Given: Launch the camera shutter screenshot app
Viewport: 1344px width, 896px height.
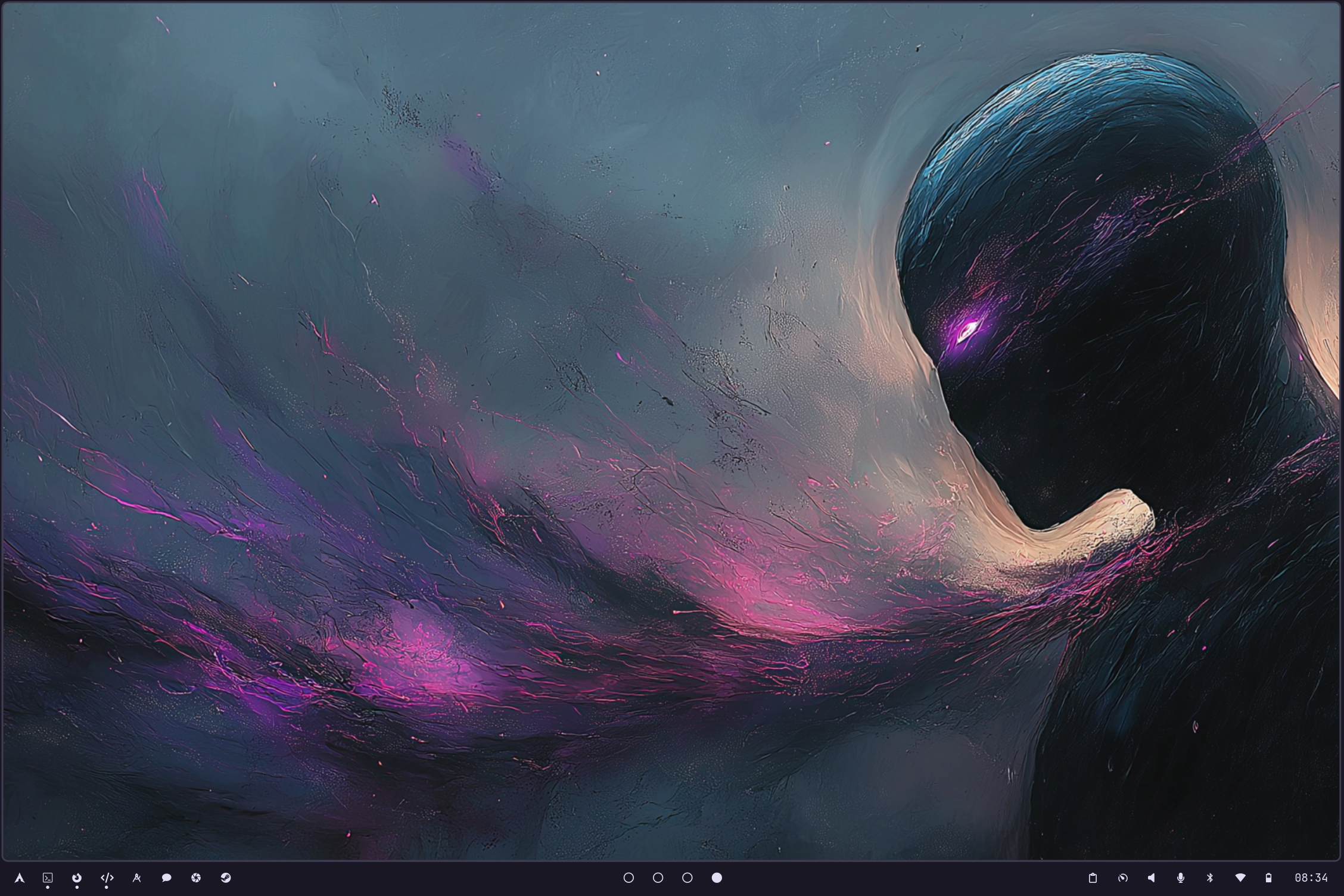Looking at the screenshot, I should click(x=196, y=878).
